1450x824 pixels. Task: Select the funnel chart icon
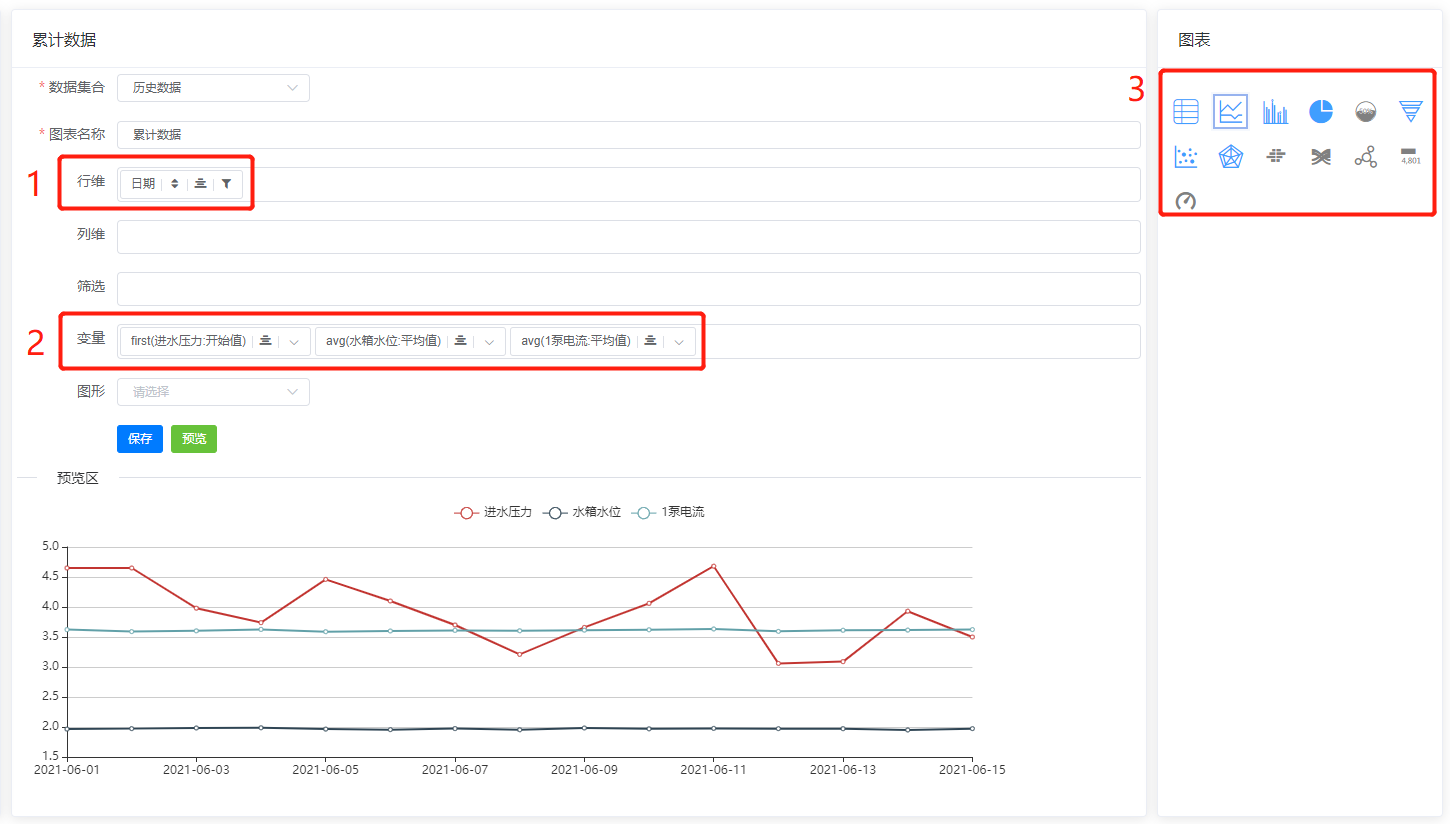1410,112
